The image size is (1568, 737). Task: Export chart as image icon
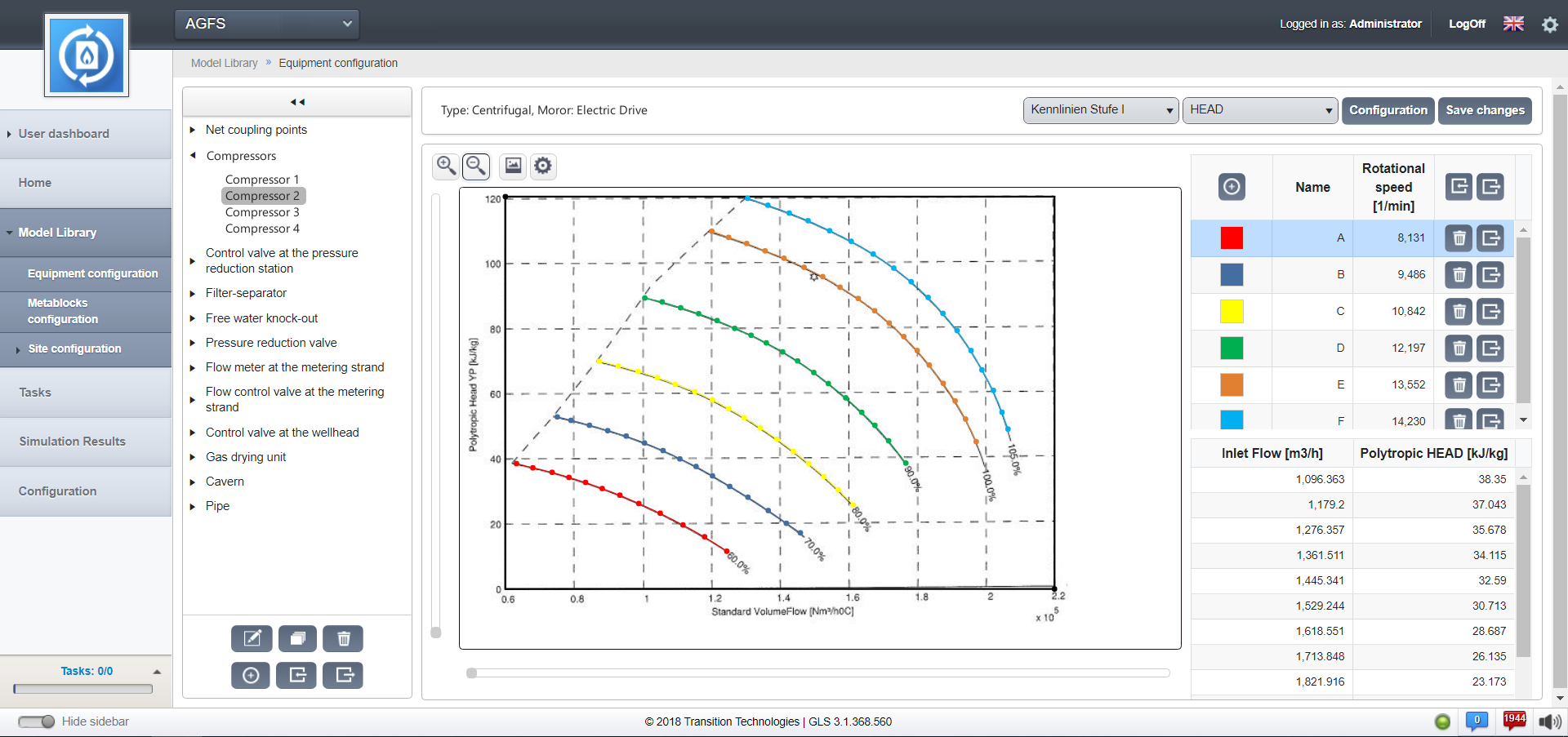[x=513, y=166]
